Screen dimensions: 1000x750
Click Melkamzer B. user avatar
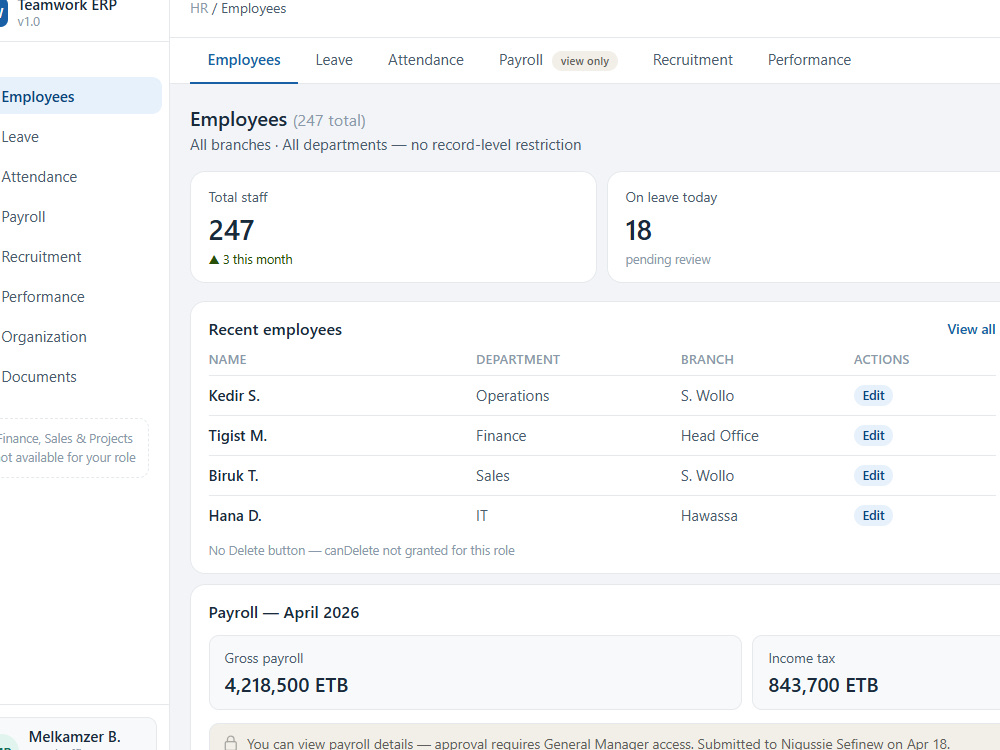pos(6,744)
